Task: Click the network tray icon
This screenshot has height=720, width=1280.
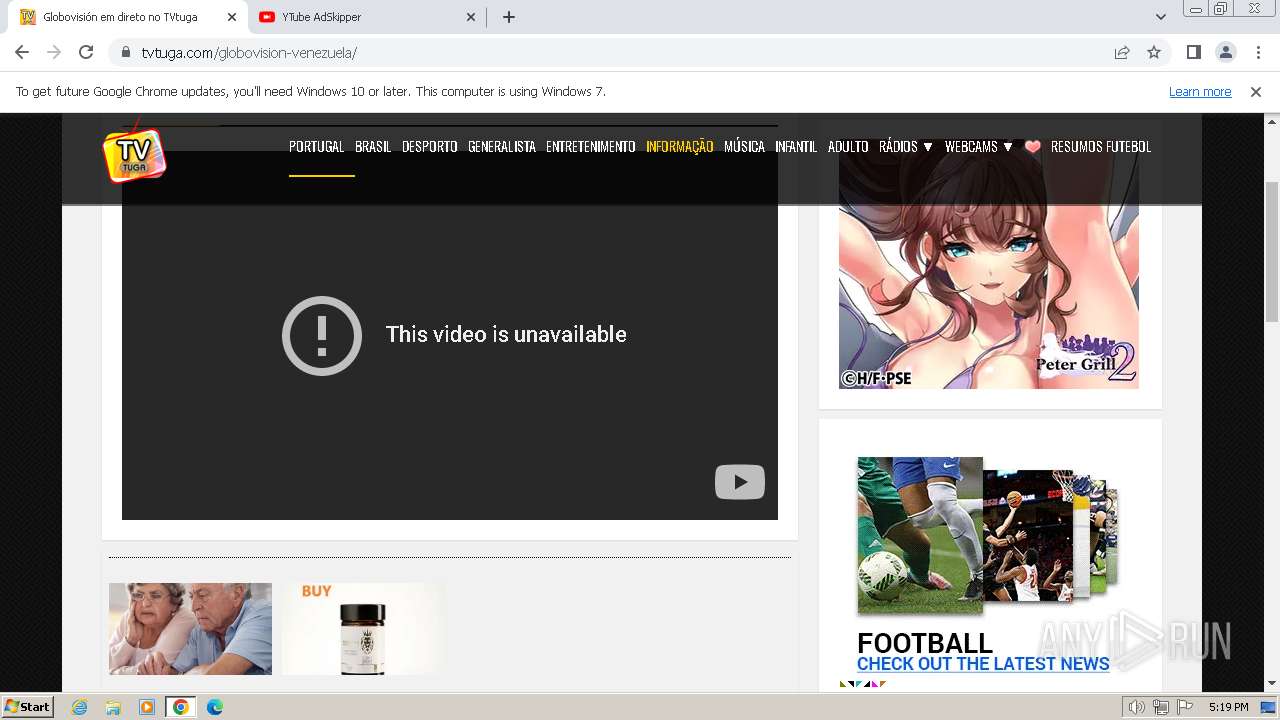Action: 1161,707
